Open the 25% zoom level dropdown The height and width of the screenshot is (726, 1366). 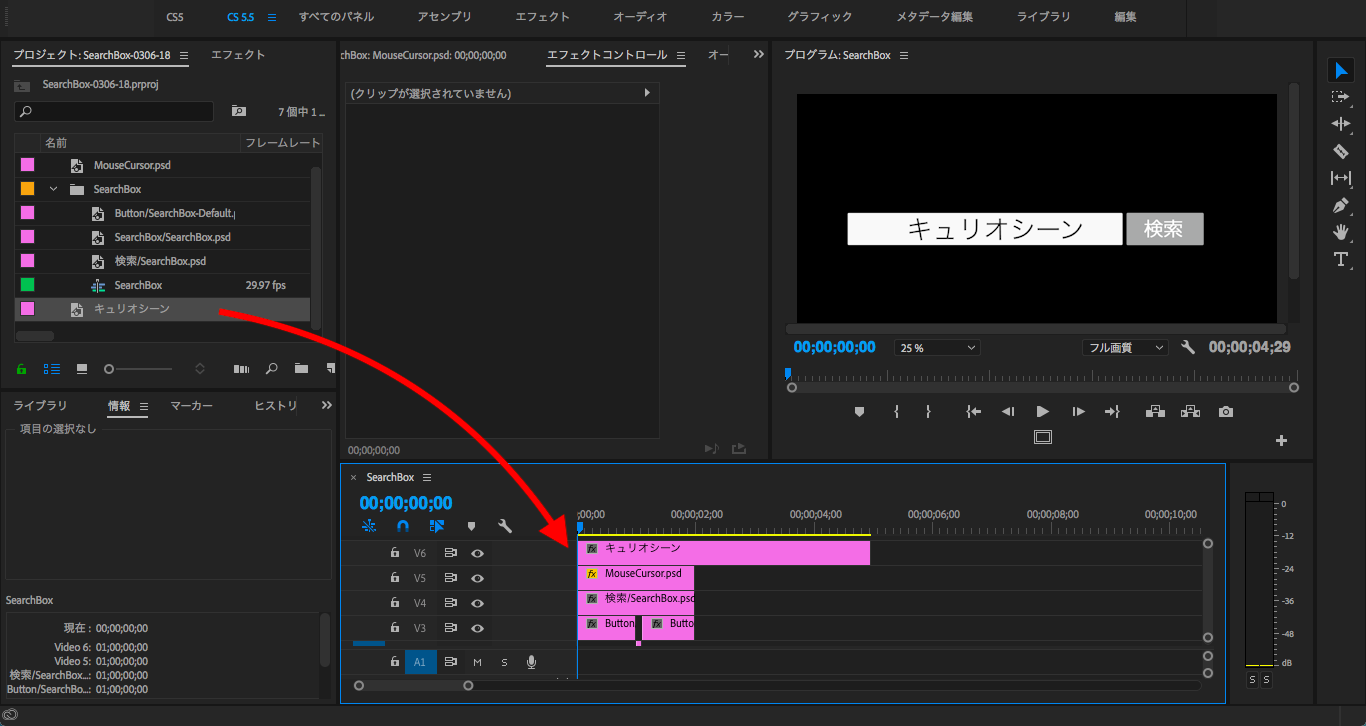point(937,348)
